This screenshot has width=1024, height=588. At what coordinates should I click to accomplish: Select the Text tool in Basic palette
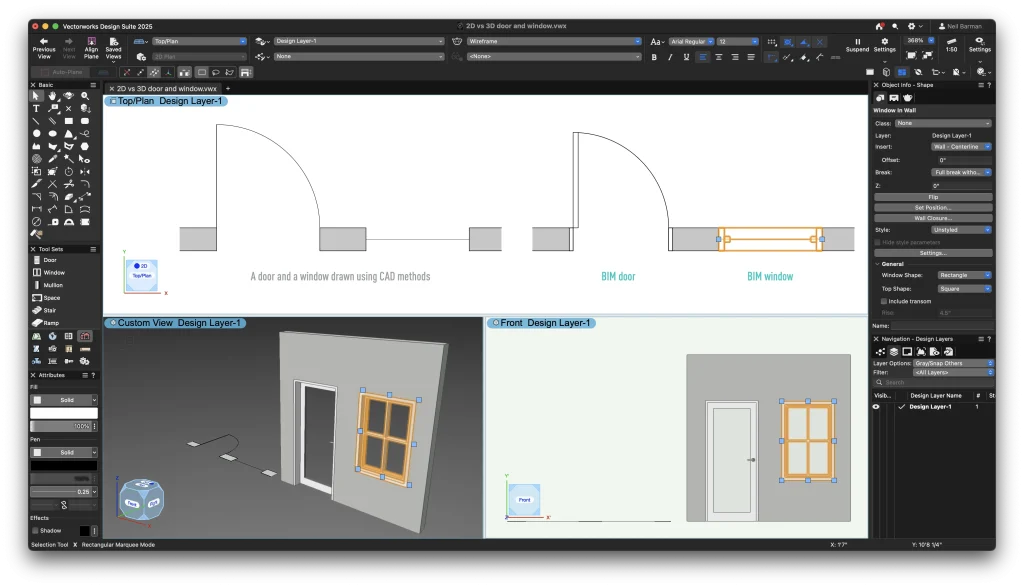(x=37, y=108)
